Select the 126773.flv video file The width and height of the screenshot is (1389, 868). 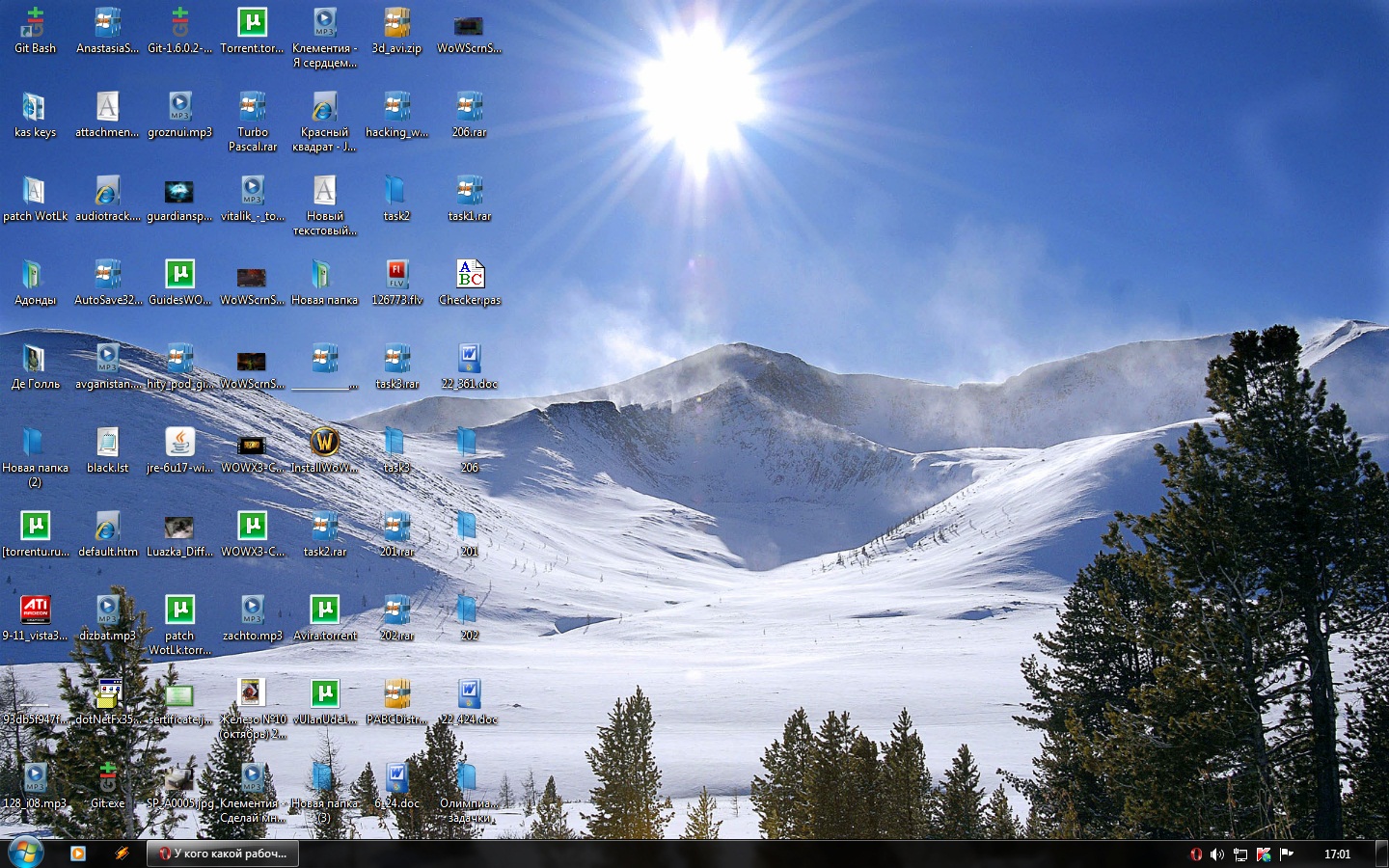click(396, 277)
